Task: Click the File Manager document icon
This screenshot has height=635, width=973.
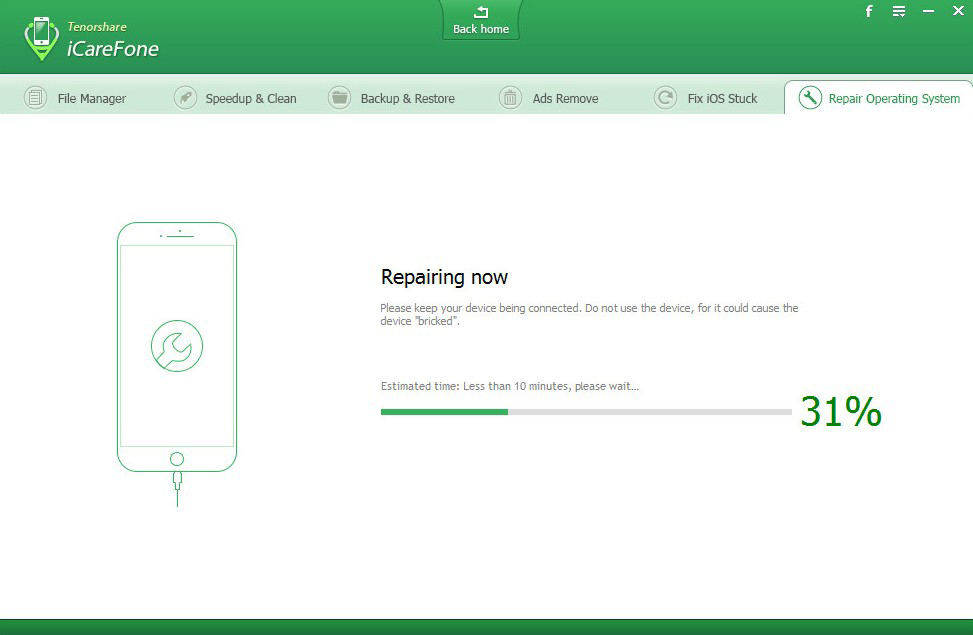Action: click(35, 98)
